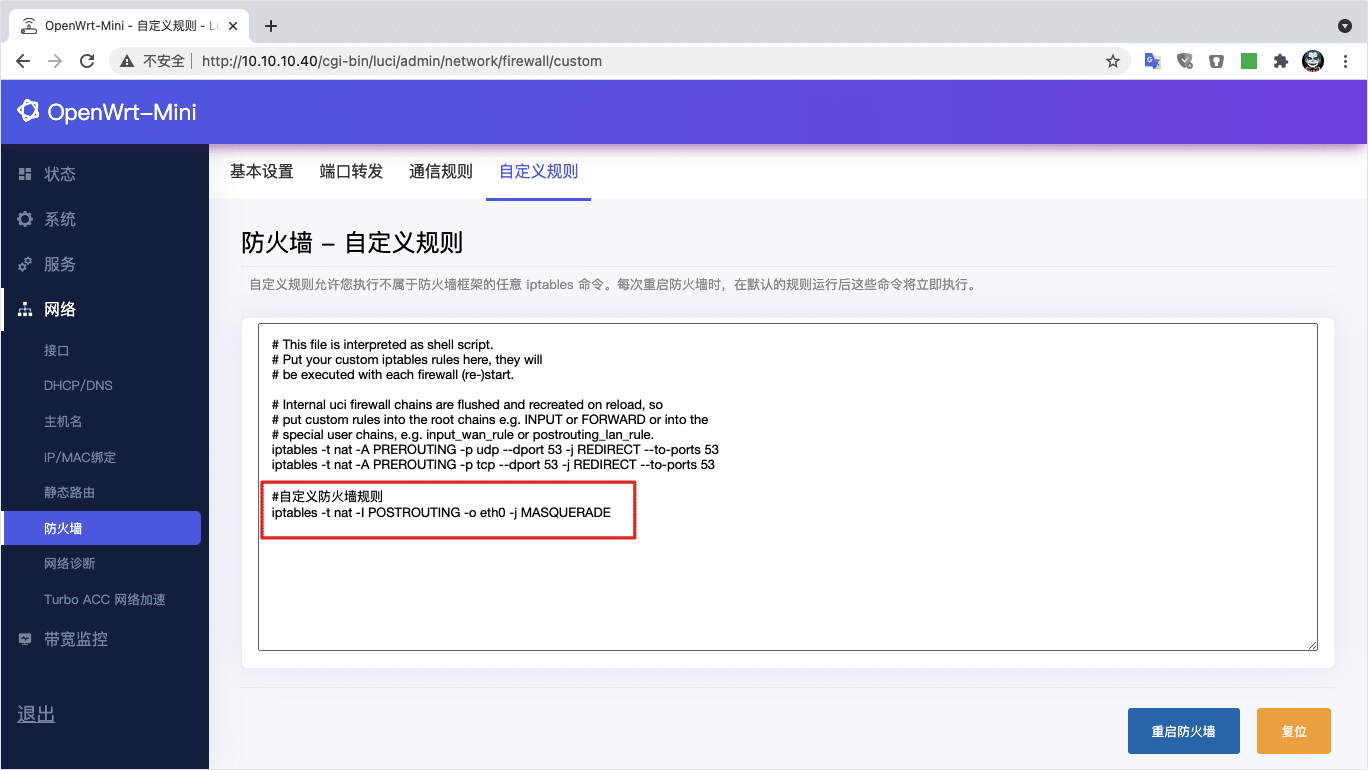The width and height of the screenshot is (1368, 770).
Task: Switch to the 通信规则 tab
Action: click(441, 172)
